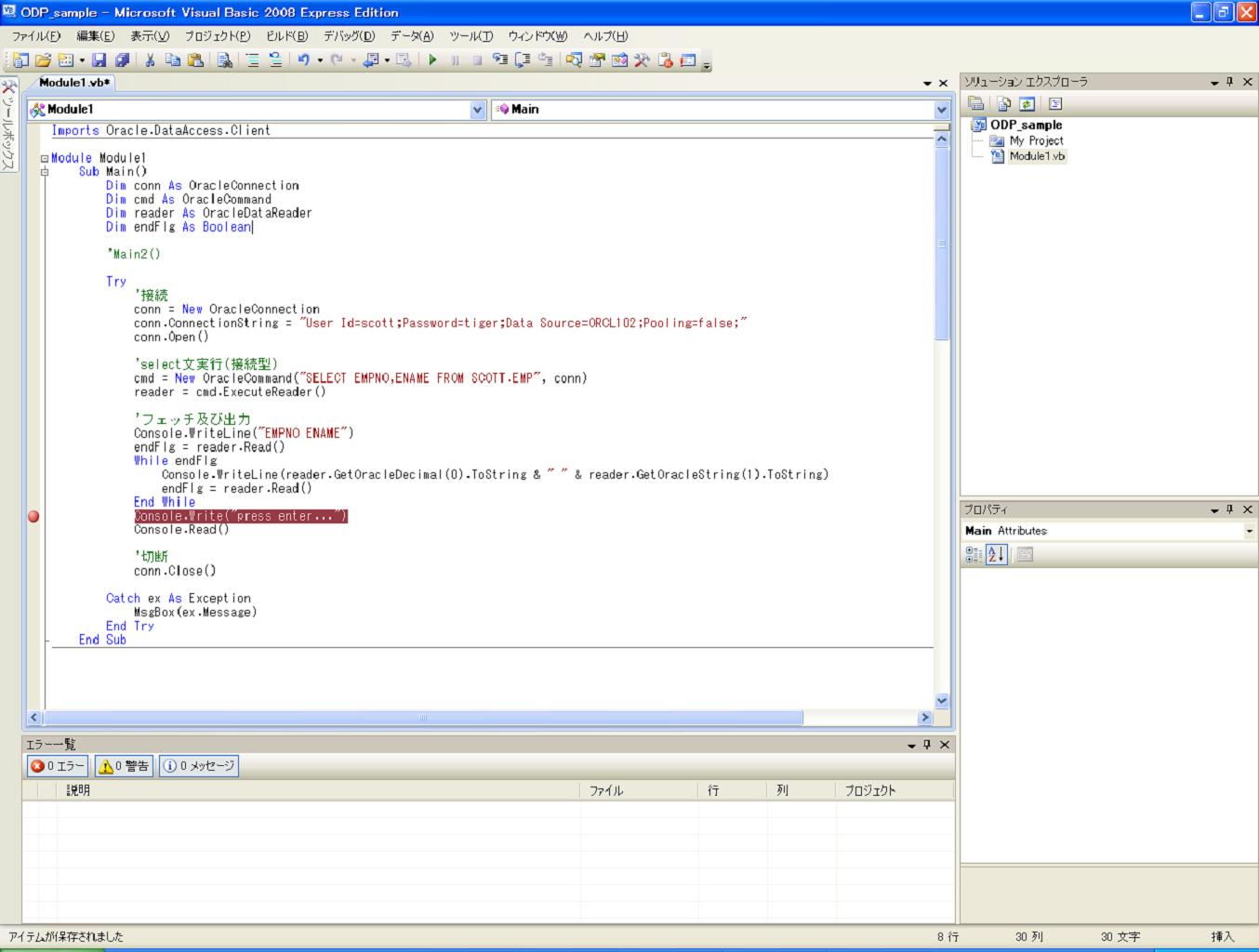The height and width of the screenshot is (952, 1259).
Task: Start debugging with the green play icon
Action: 432,60
